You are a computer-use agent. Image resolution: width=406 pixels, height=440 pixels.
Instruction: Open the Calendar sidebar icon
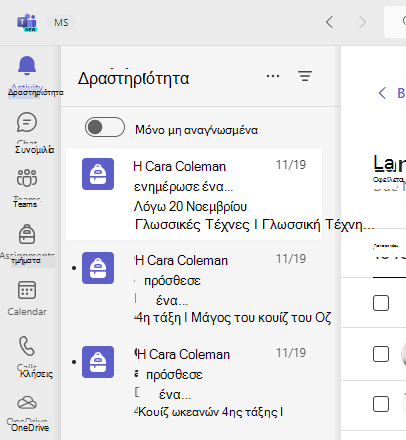tap(27, 290)
